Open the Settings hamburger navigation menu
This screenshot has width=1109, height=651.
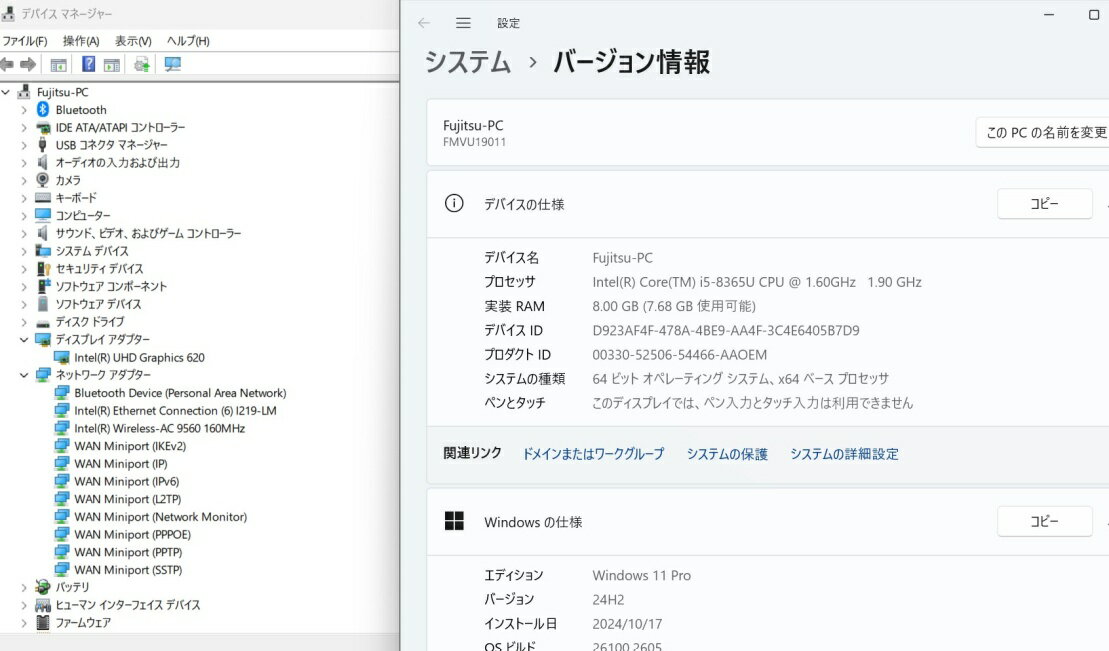(x=463, y=23)
